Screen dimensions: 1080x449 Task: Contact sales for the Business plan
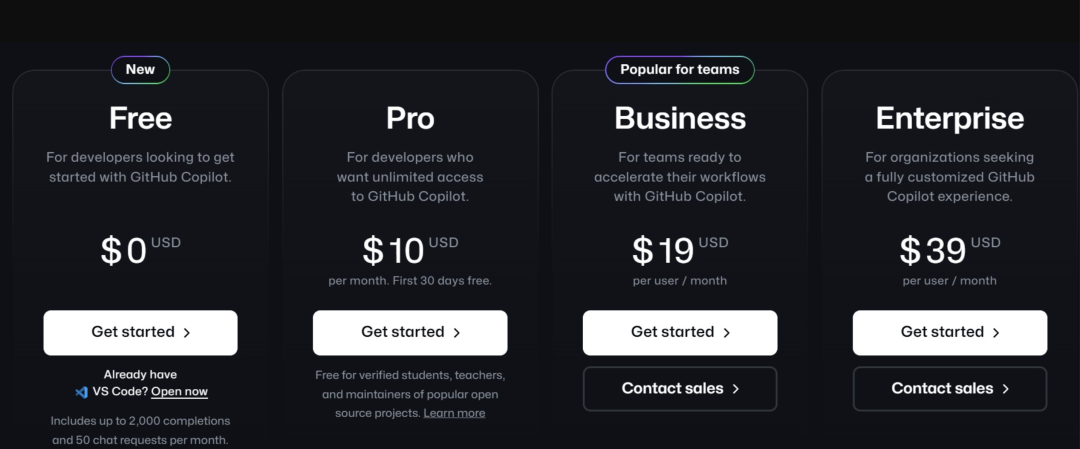(x=680, y=389)
